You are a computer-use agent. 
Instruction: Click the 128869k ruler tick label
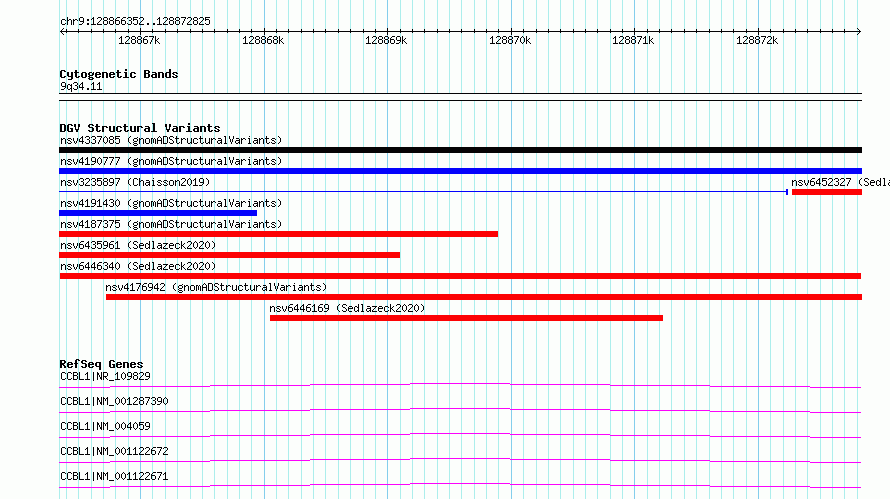tap(386, 40)
